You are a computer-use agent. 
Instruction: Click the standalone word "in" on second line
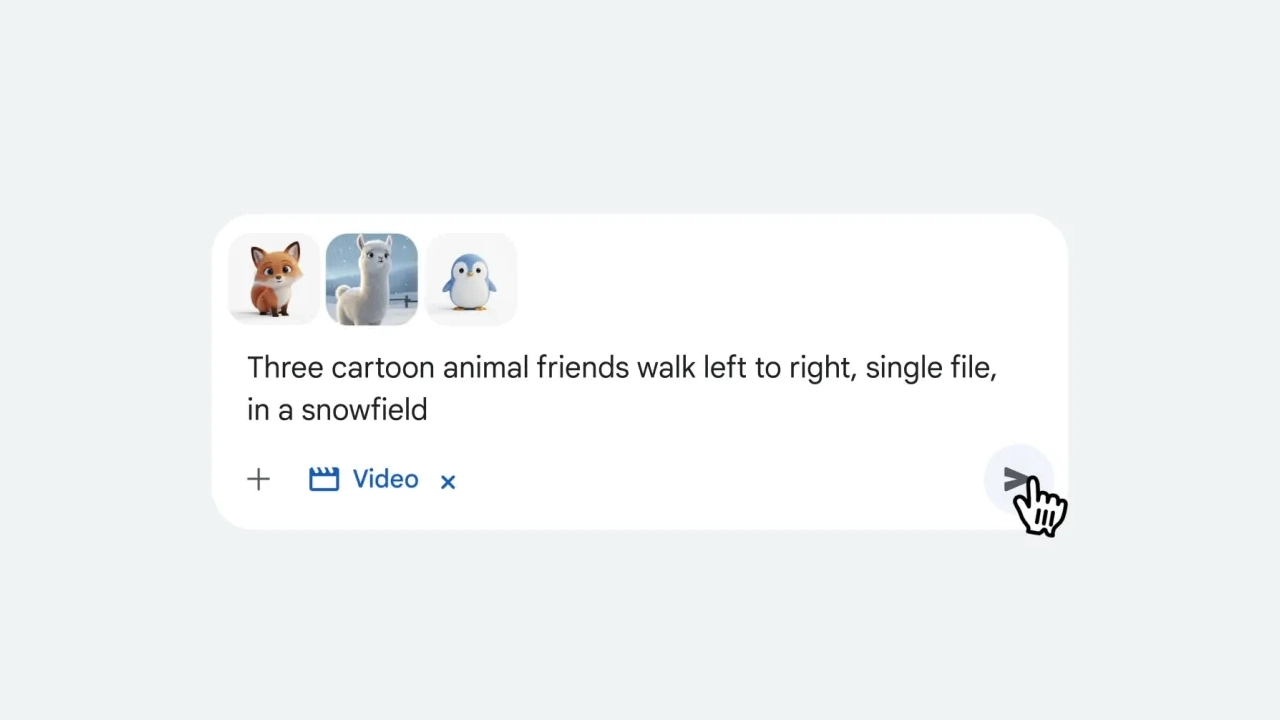point(257,410)
